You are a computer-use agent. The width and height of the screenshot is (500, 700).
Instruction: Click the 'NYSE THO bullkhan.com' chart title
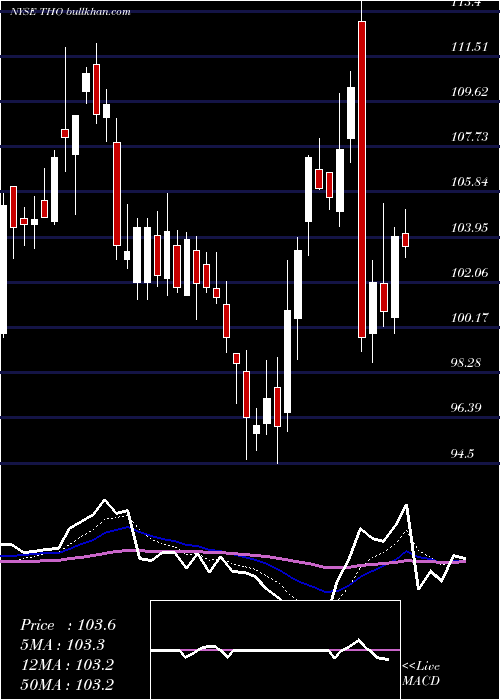coord(71,11)
